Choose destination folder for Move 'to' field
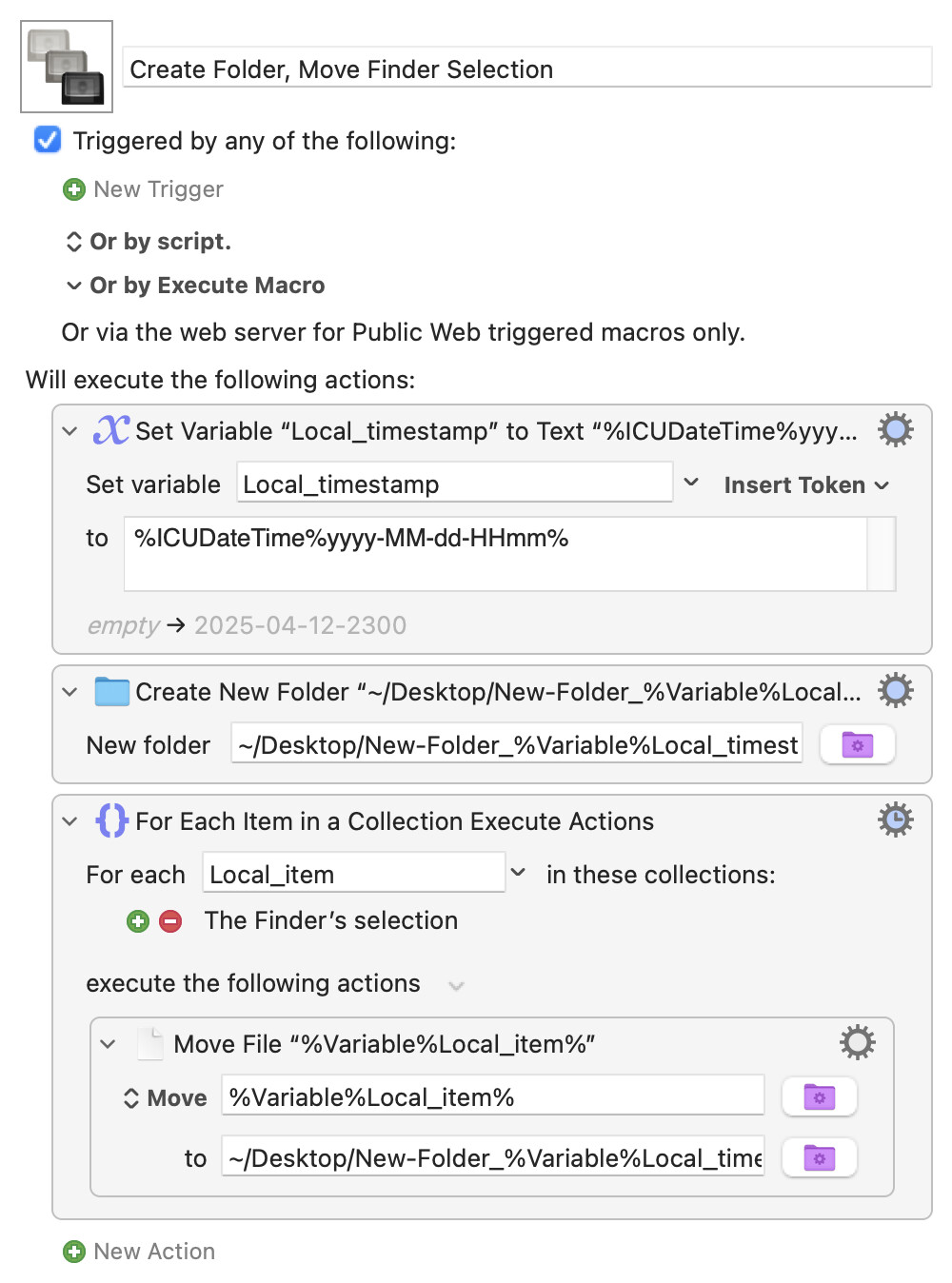 [819, 1157]
